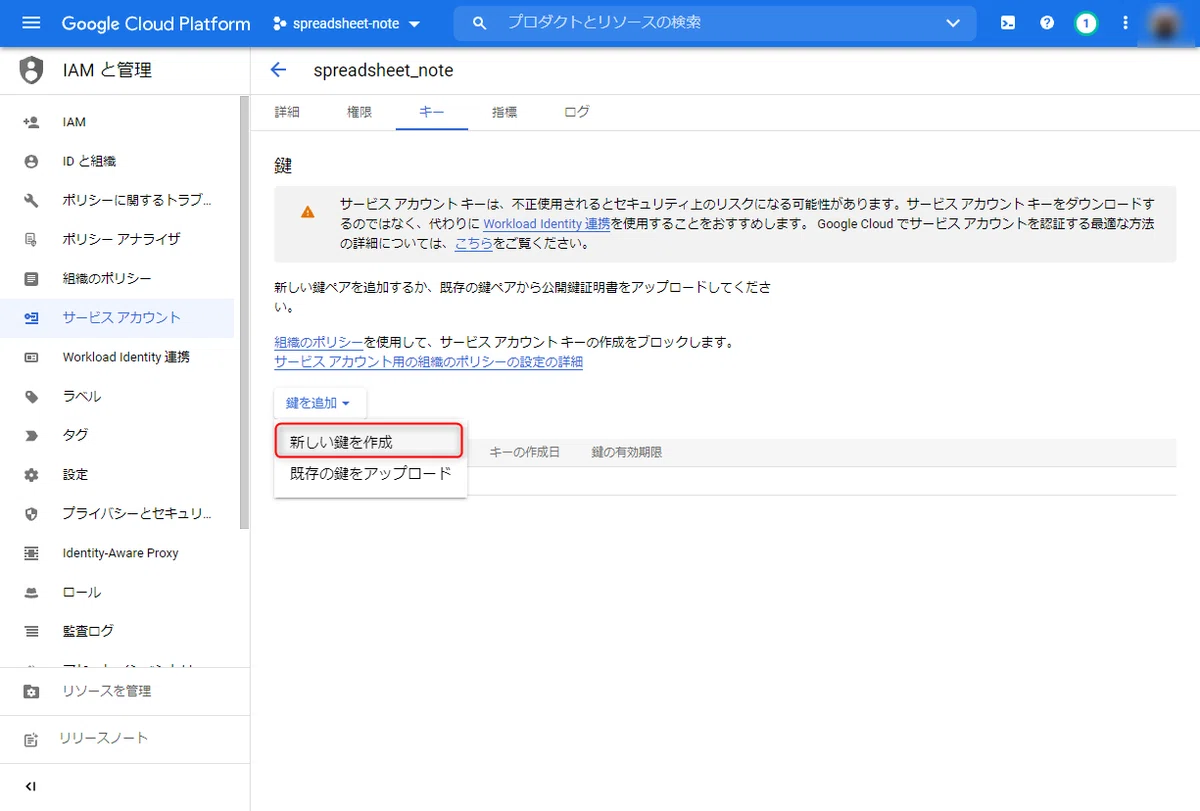Screen dimensions: 1200x811
Task: Open 組織のポリシー in the sidebar
Action: tap(107, 278)
